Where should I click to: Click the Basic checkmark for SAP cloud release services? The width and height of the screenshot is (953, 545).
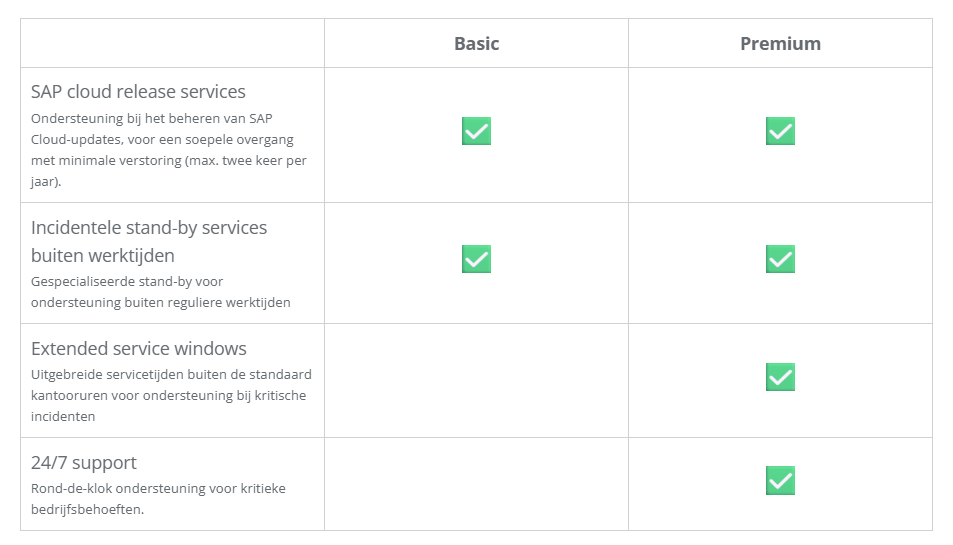click(476, 131)
